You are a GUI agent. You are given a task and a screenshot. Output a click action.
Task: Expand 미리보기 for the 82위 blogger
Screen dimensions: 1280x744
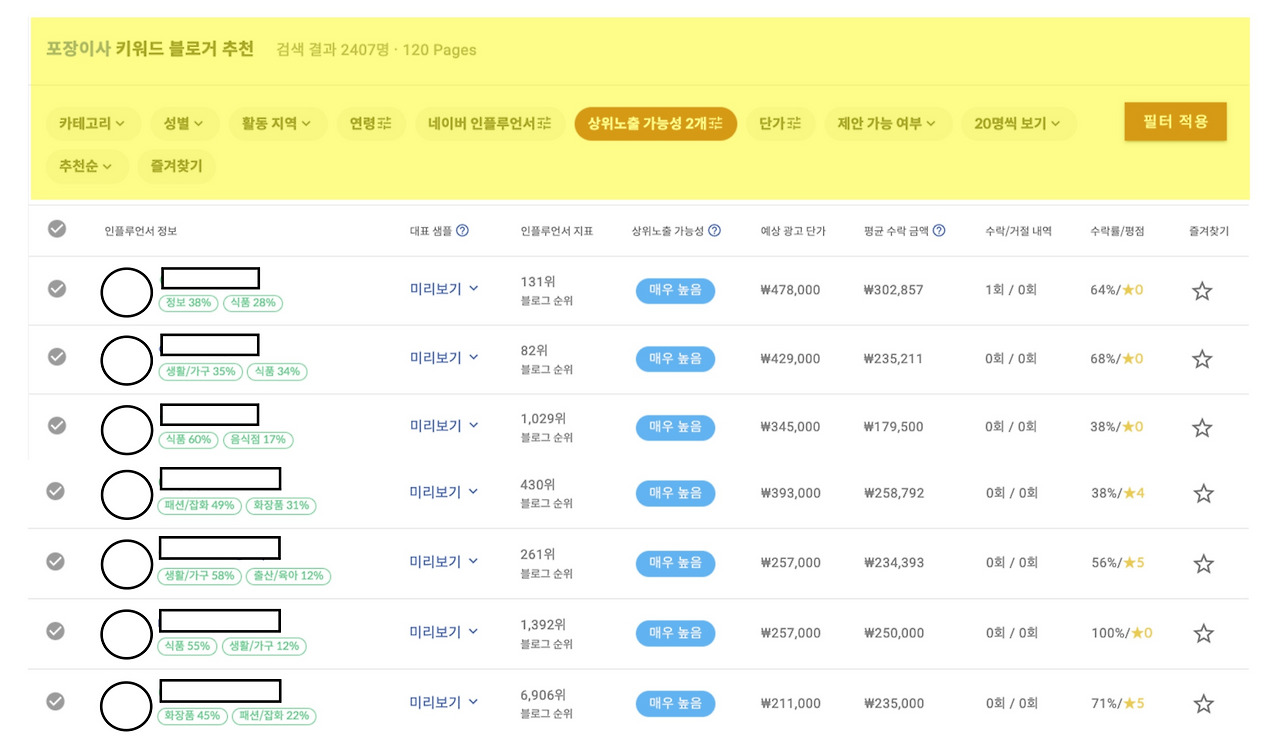(x=444, y=357)
